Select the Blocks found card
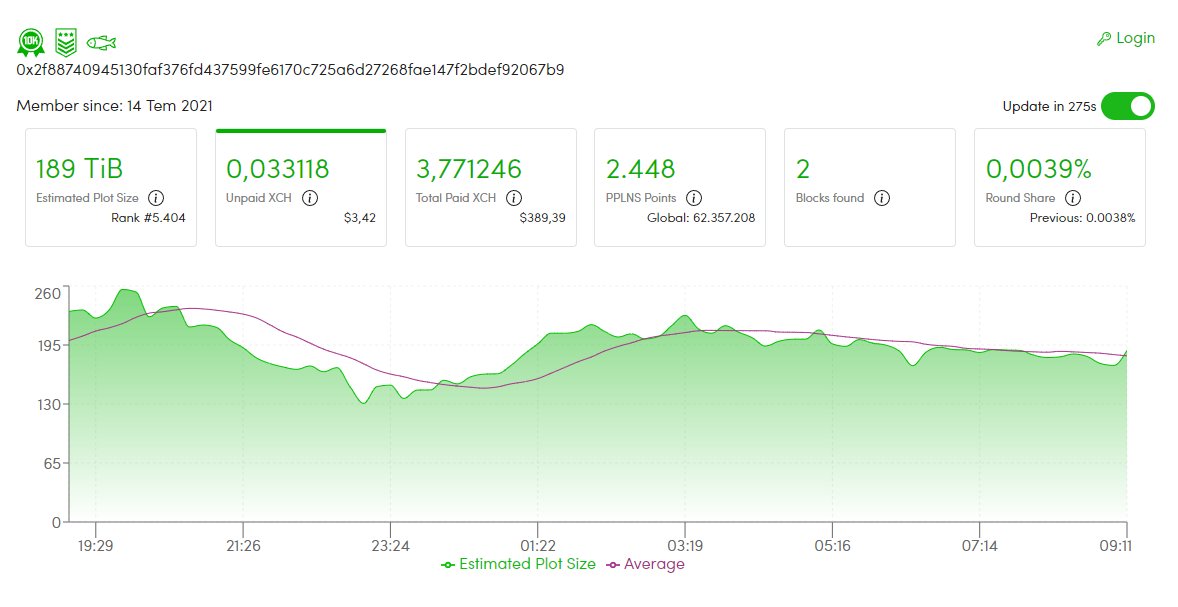Viewport: 1178px width, 607px height. [x=870, y=187]
